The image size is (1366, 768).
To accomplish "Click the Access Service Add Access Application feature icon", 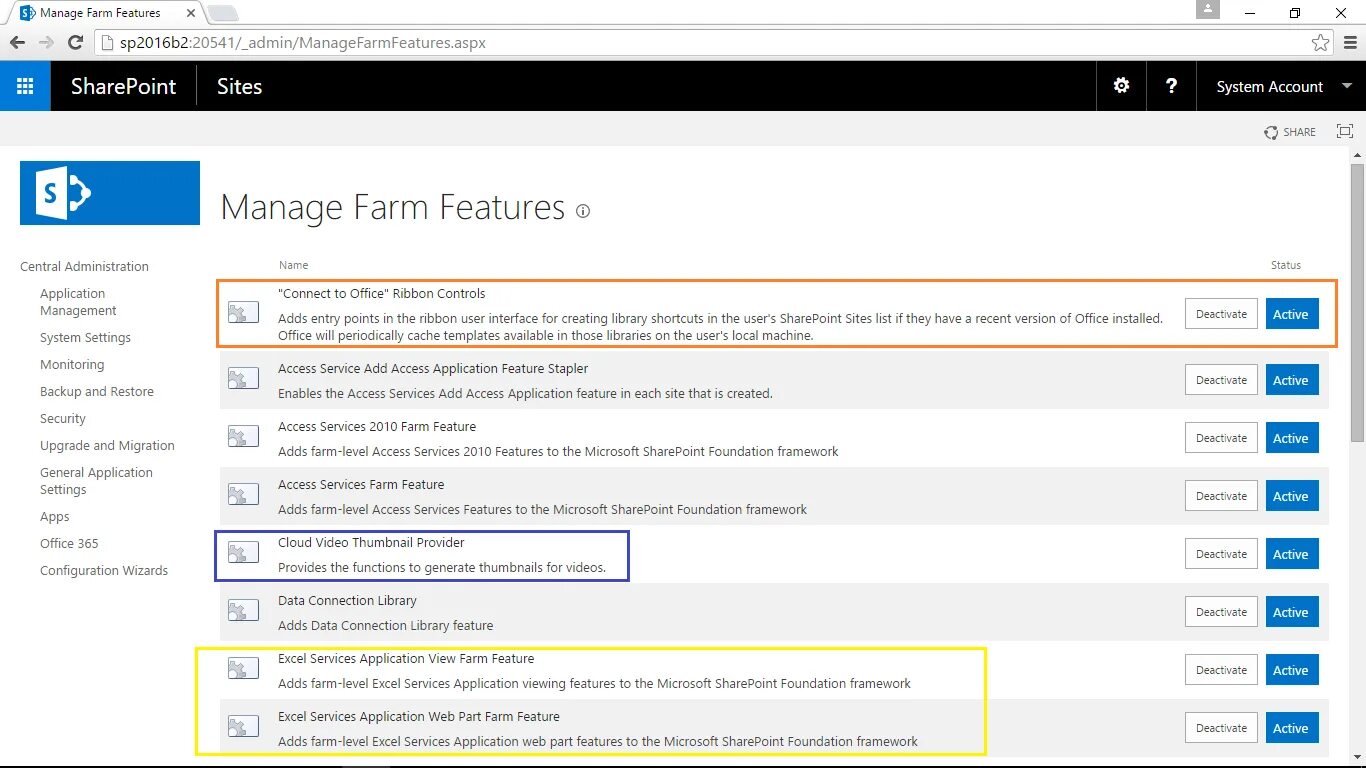I will click(243, 379).
